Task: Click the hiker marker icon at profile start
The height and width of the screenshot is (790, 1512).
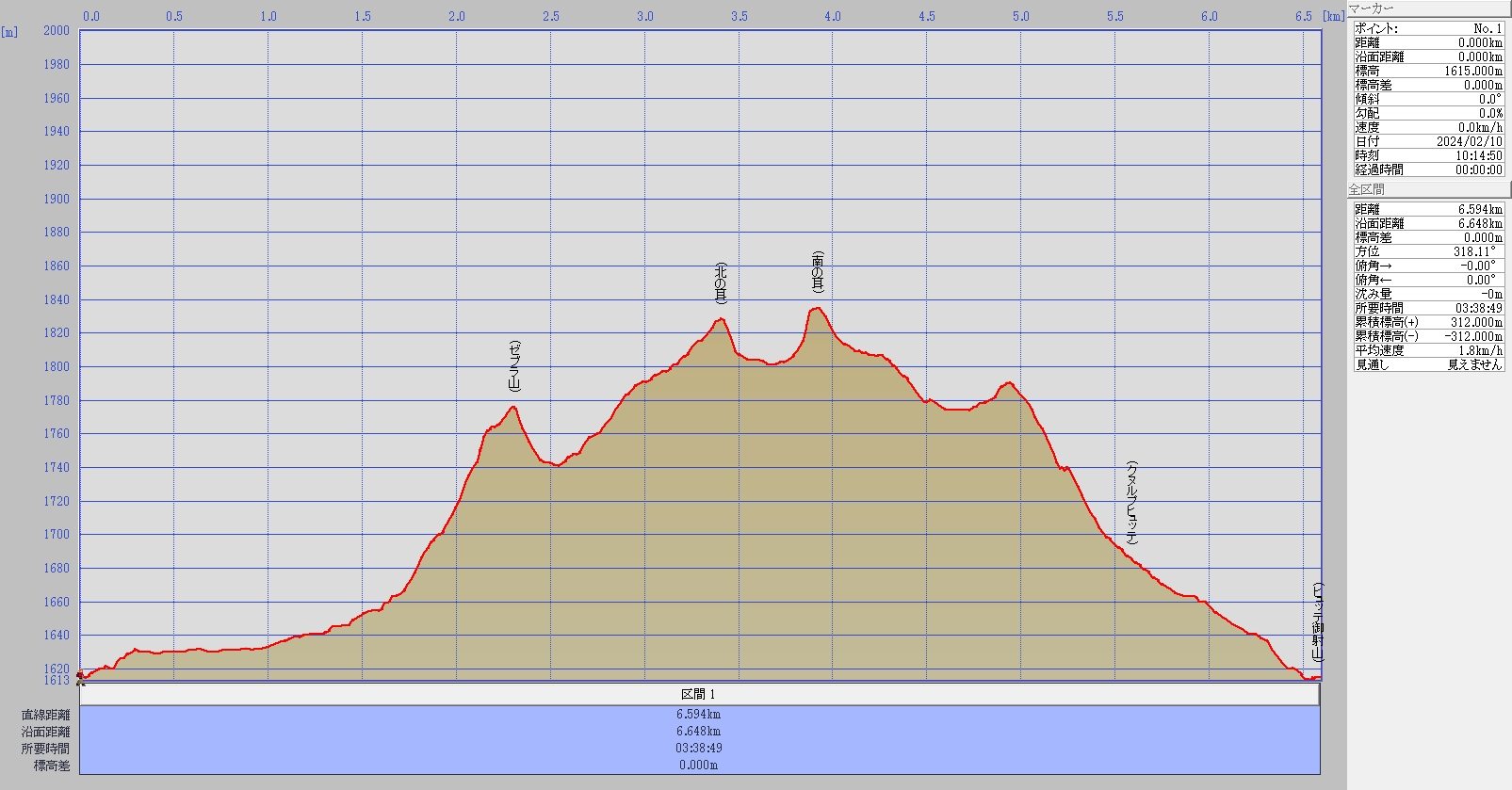Action: point(81,676)
